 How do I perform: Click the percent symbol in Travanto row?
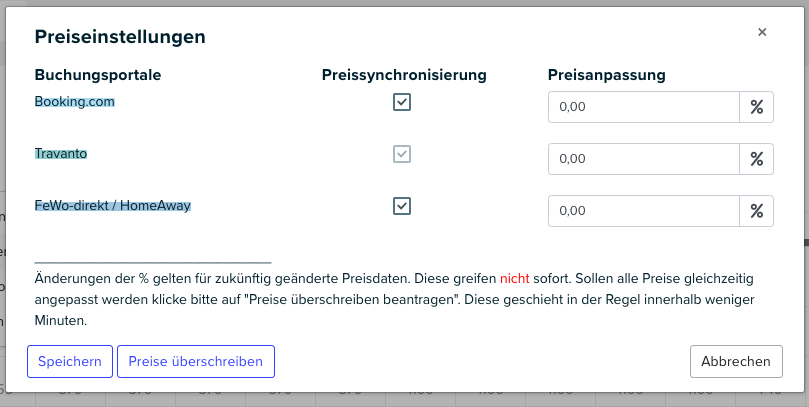click(x=756, y=159)
